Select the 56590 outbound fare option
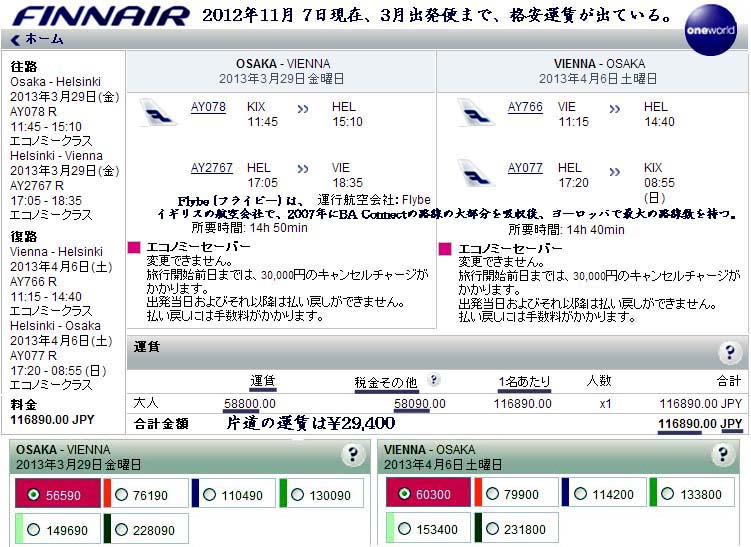Screen dimensions: 751x547 point(58,493)
